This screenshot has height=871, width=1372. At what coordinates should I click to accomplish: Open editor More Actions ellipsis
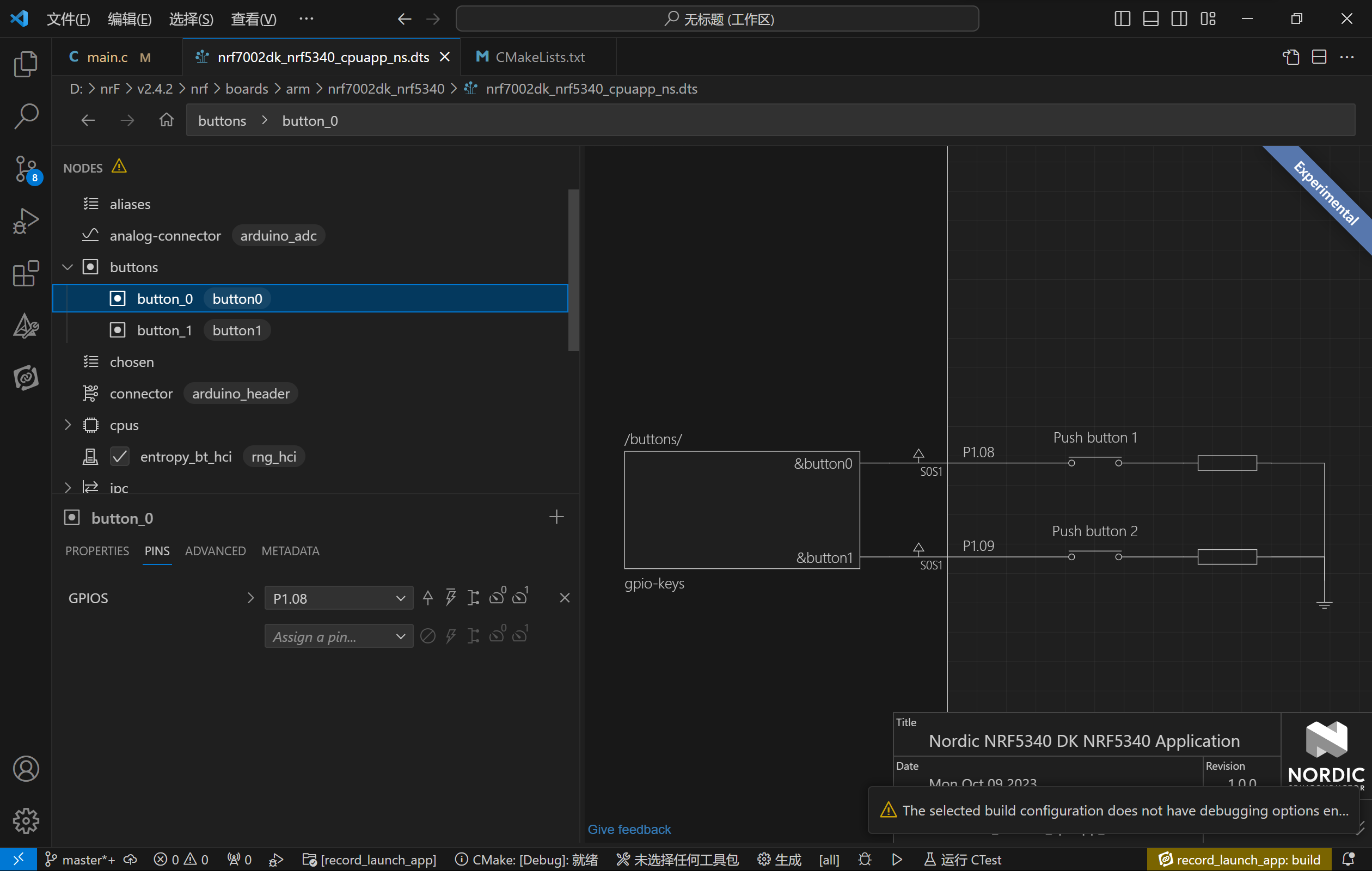1347,57
